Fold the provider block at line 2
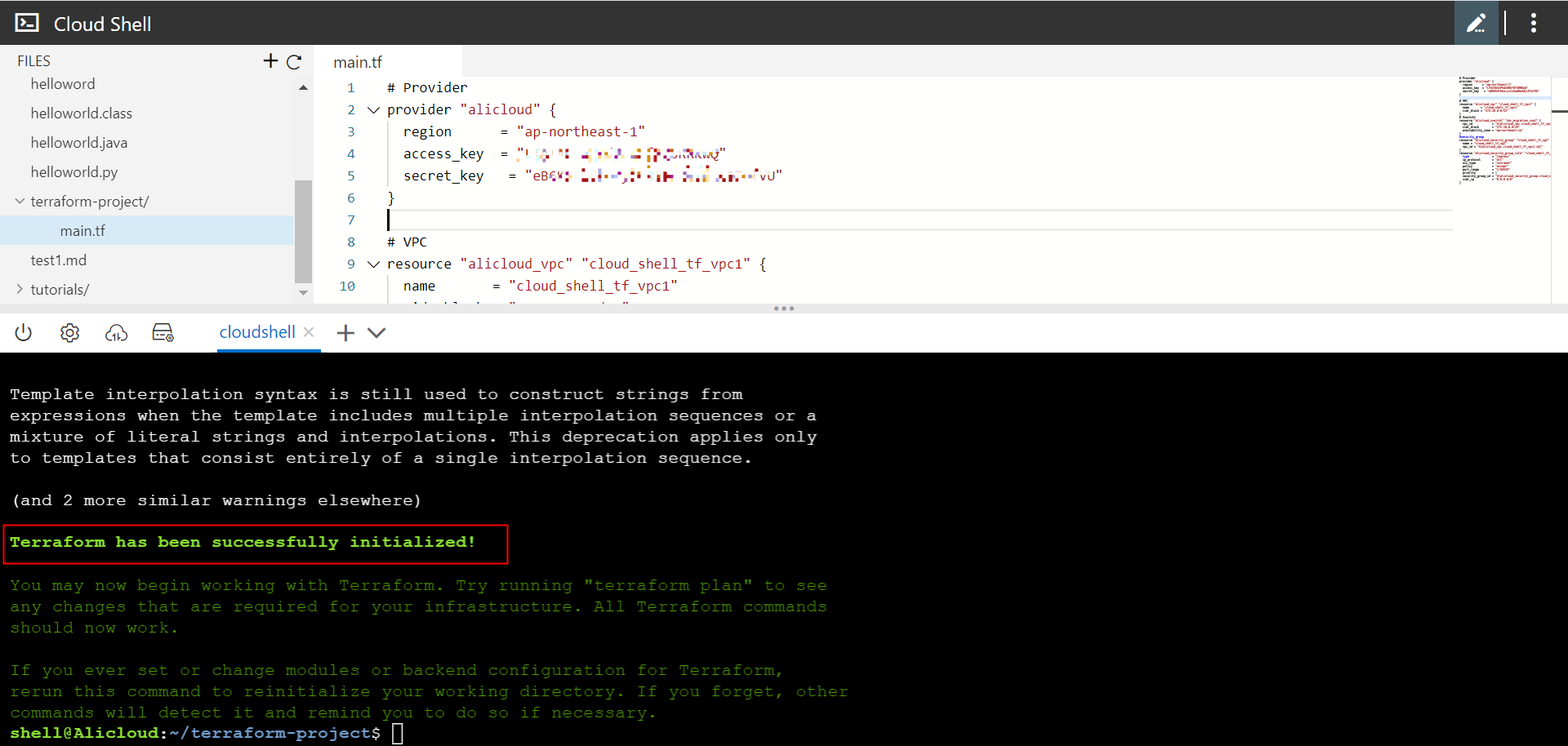The width and height of the screenshot is (1568, 746). (x=373, y=110)
